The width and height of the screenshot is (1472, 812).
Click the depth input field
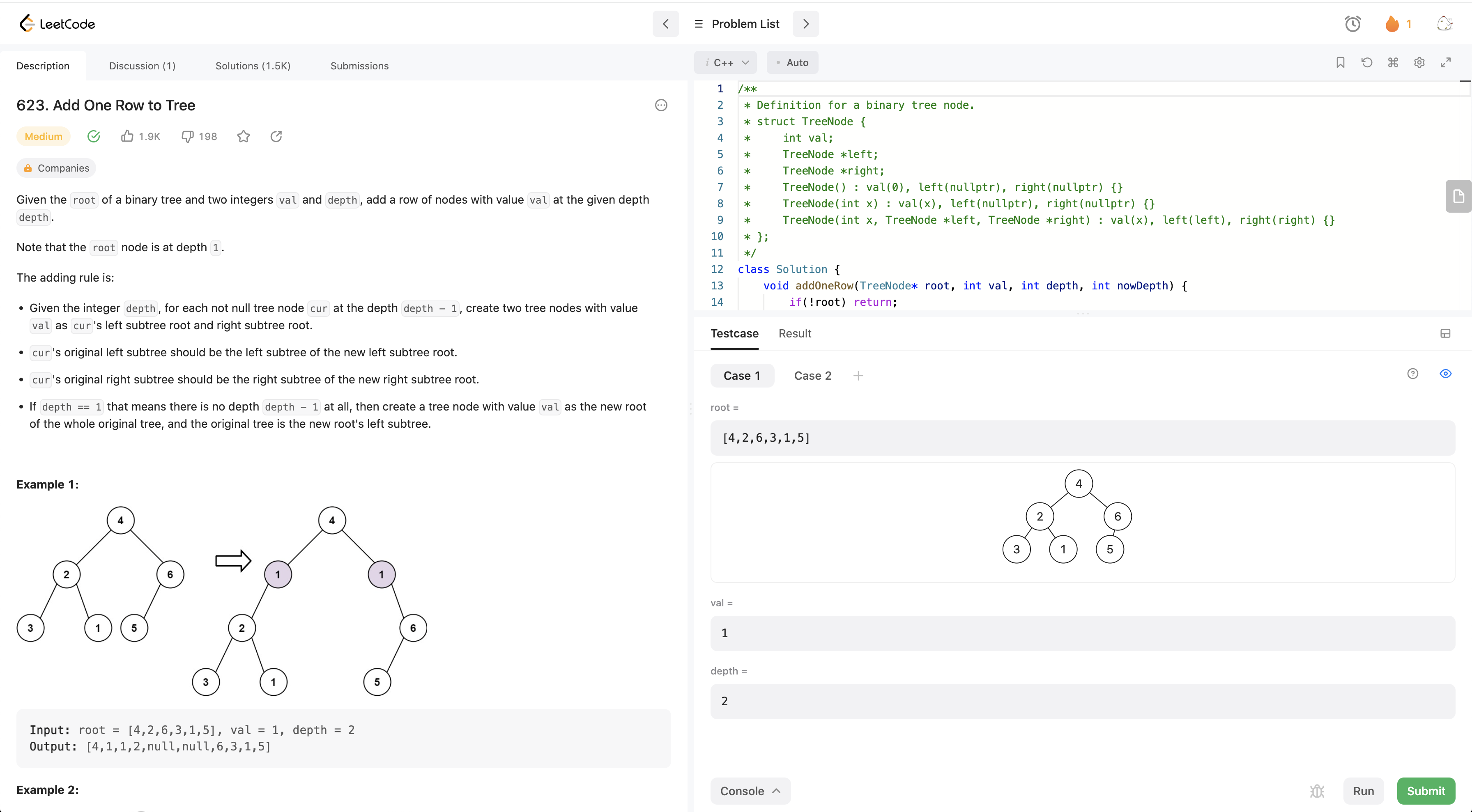tap(1082, 701)
